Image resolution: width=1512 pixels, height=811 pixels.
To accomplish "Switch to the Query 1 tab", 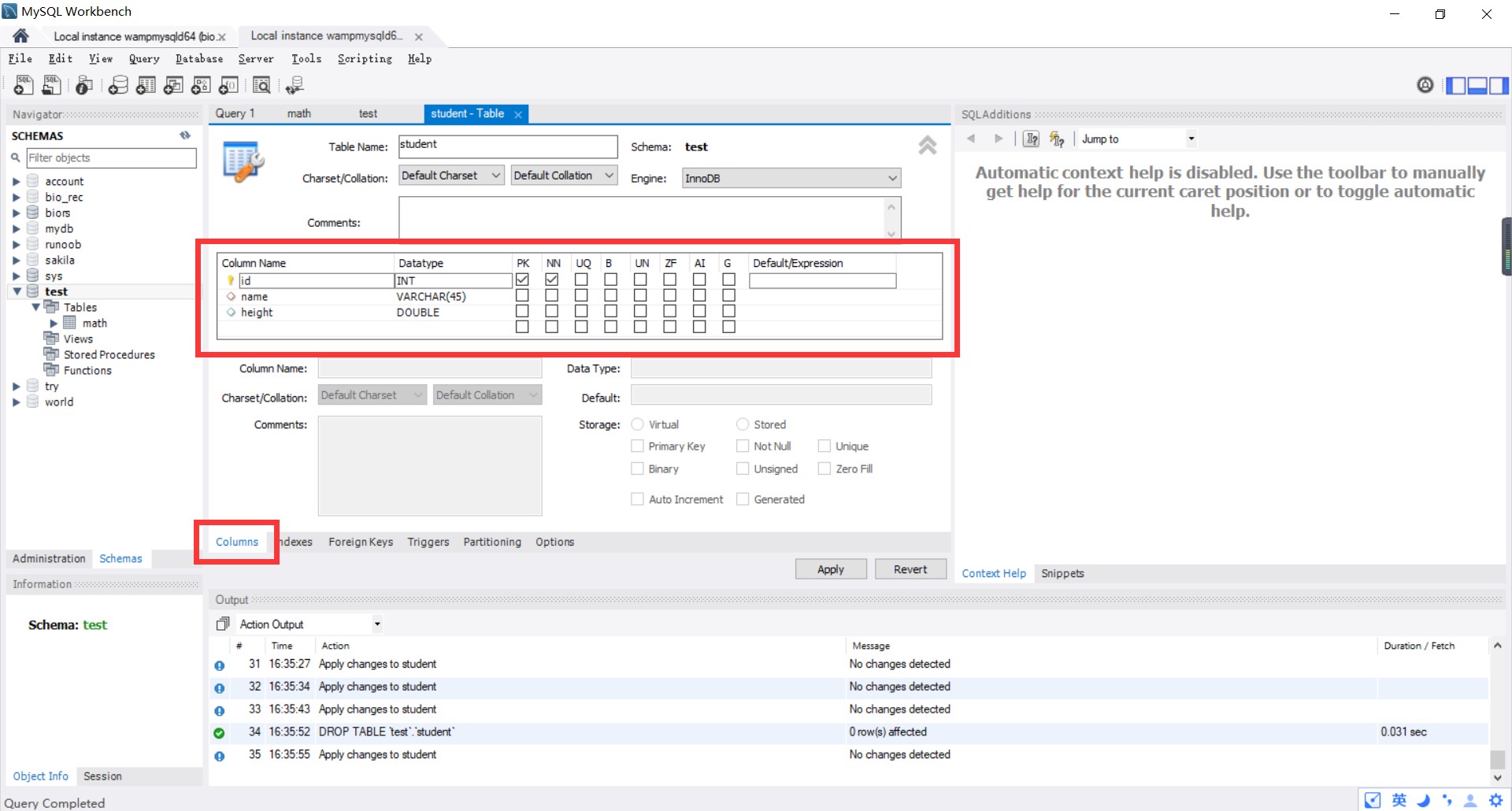I will pyautogui.click(x=235, y=113).
